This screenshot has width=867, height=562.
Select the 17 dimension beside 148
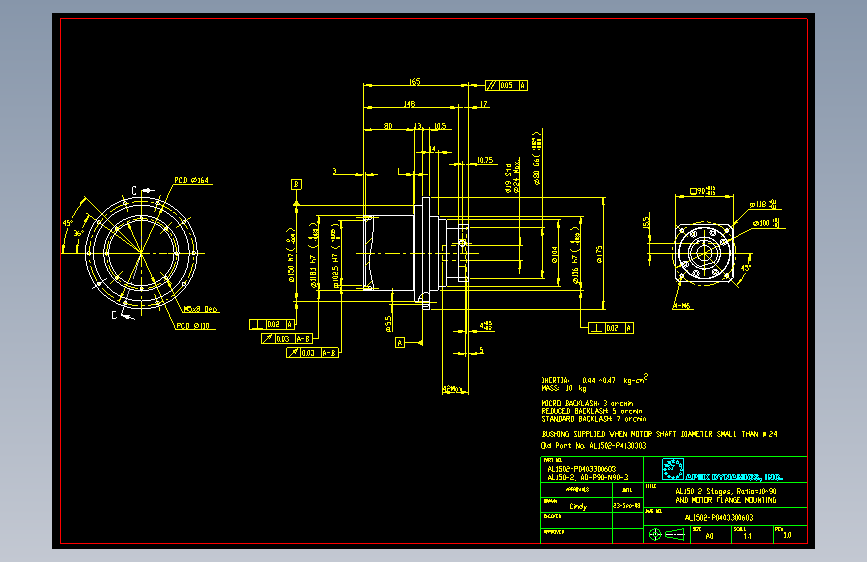click(x=484, y=104)
